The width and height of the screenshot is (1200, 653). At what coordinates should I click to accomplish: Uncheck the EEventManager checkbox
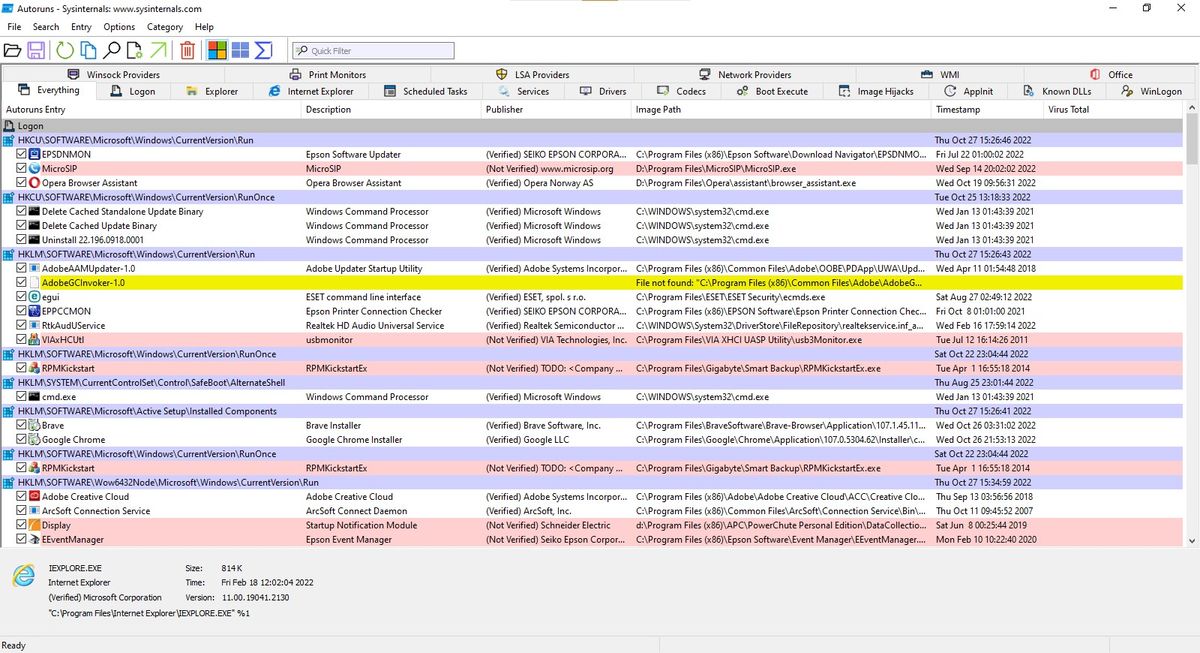click(x=22, y=540)
